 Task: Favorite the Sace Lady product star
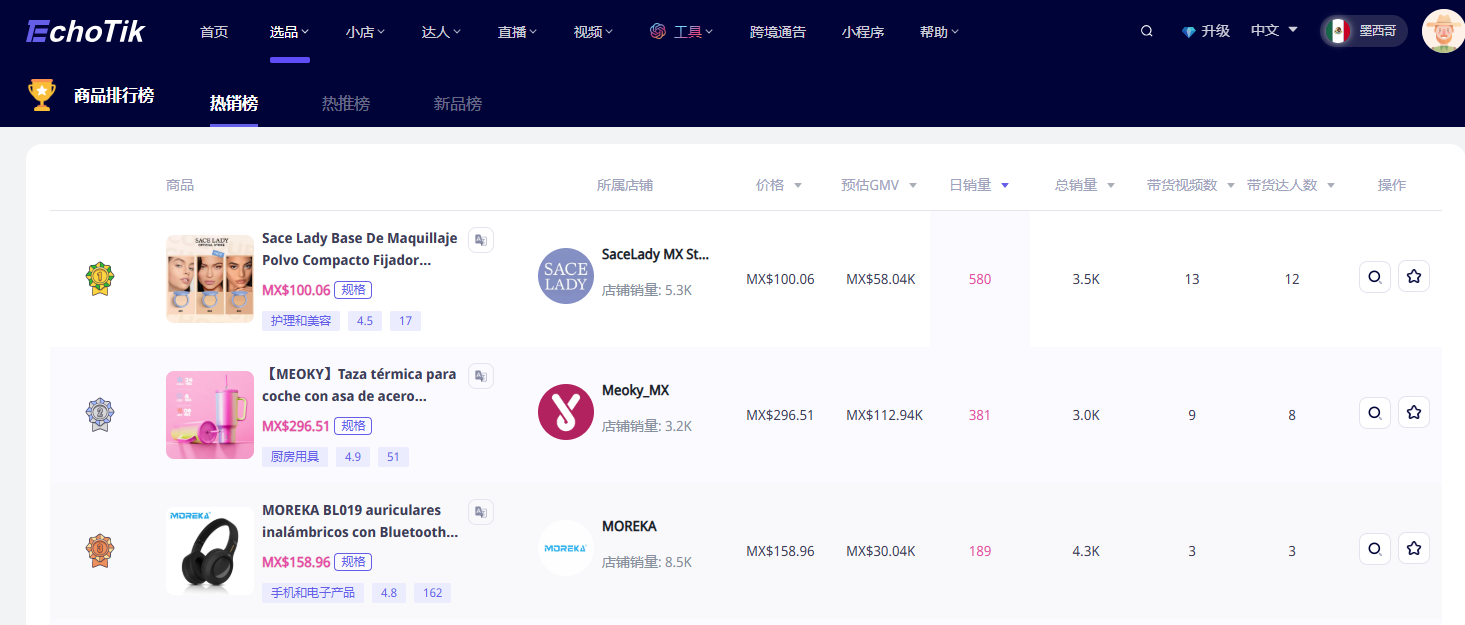pos(1414,277)
